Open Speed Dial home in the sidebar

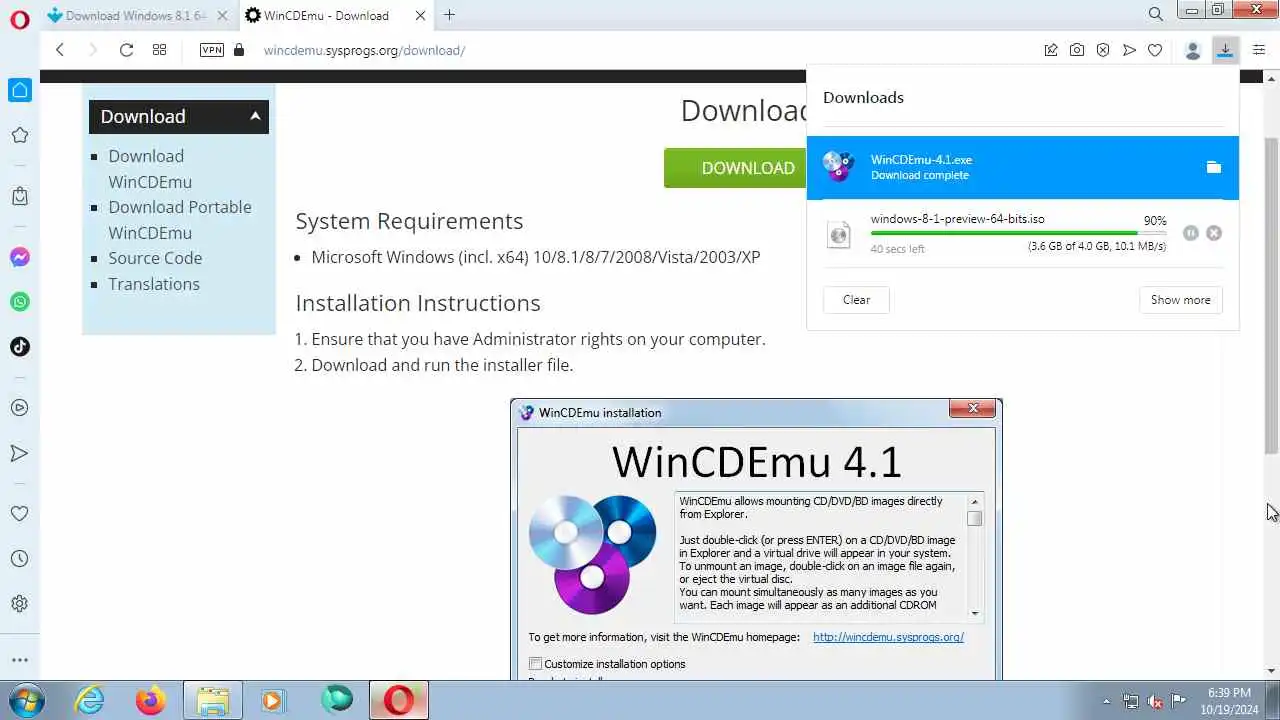tap(19, 90)
